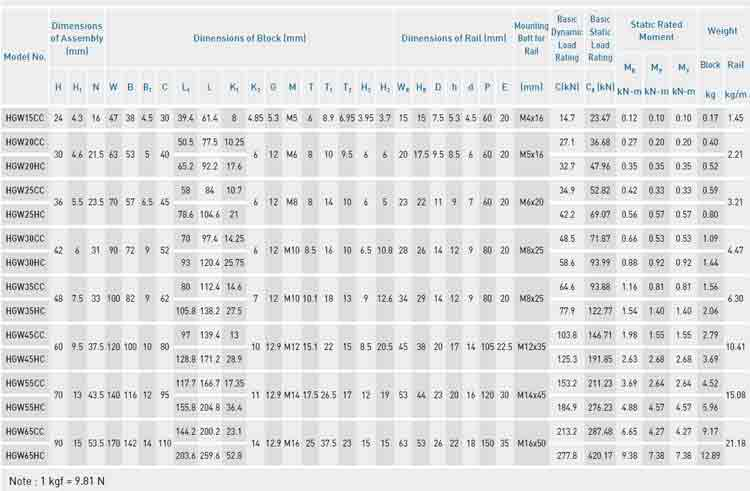Screen dimensions: 750x491
Task: Click static load value 52.82
Action: pyautogui.click(x=600, y=190)
